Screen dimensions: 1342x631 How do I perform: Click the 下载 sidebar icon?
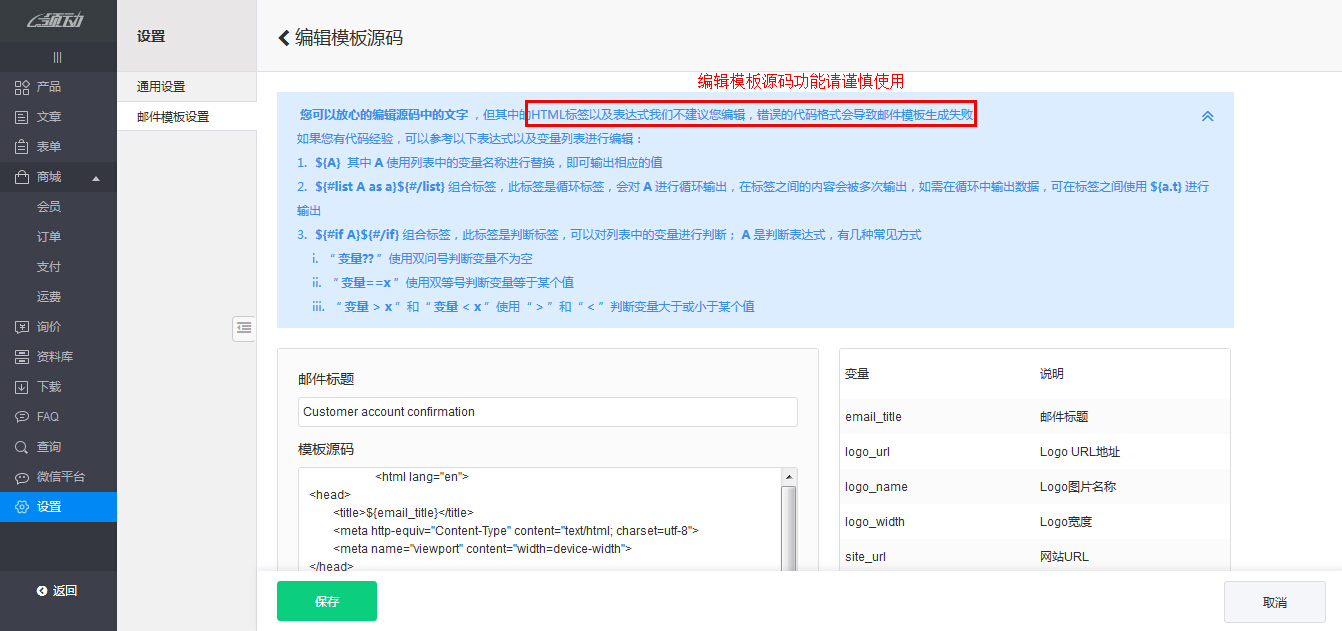(x=22, y=386)
